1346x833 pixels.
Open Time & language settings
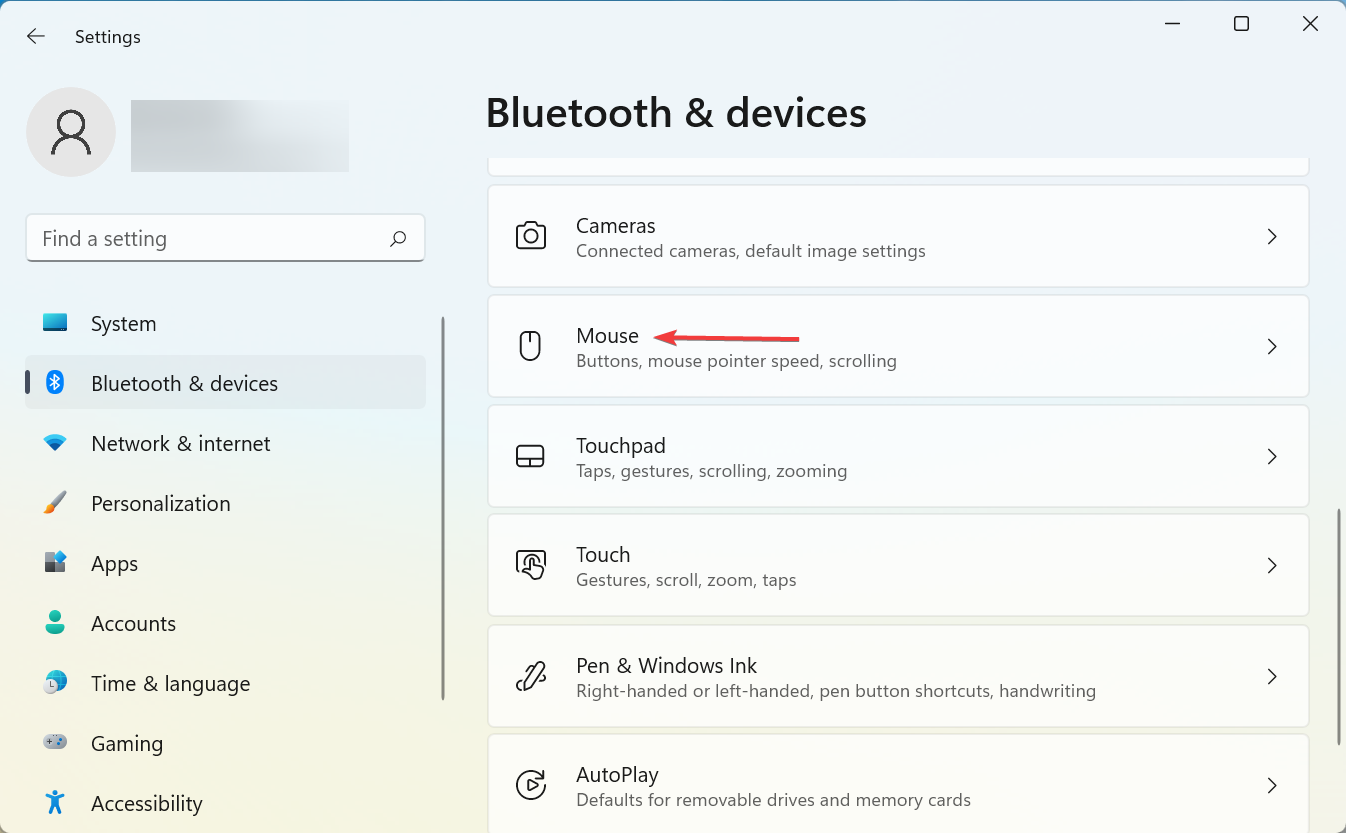pyautogui.click(x=225, y=682)
